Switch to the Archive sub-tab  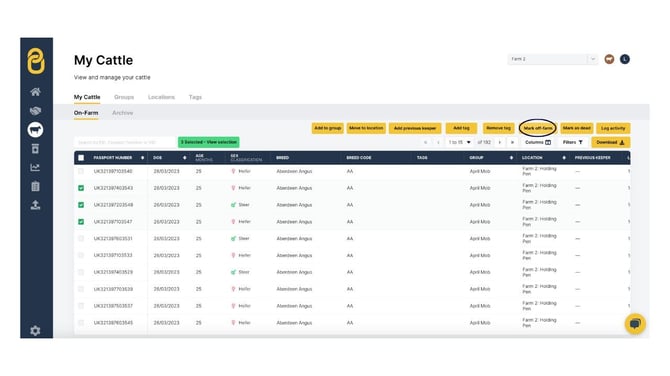point(123,113)
